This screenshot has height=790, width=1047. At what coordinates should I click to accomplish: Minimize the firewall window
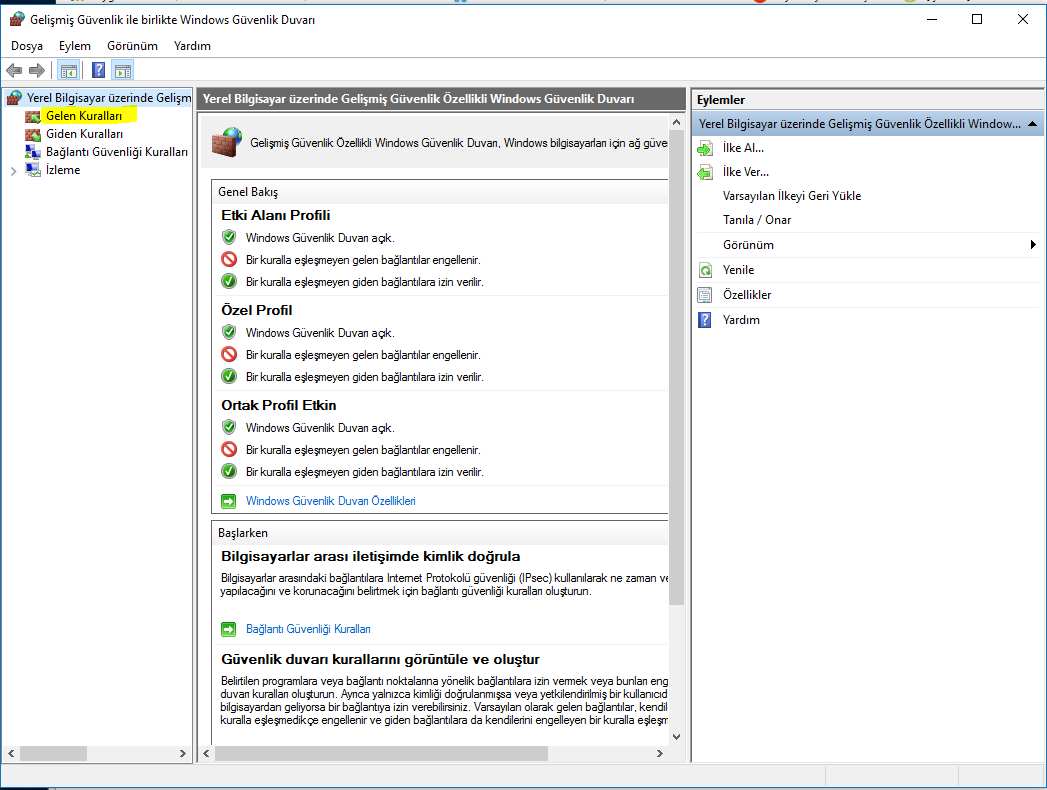pyautogui.click(x=932, y=19)
